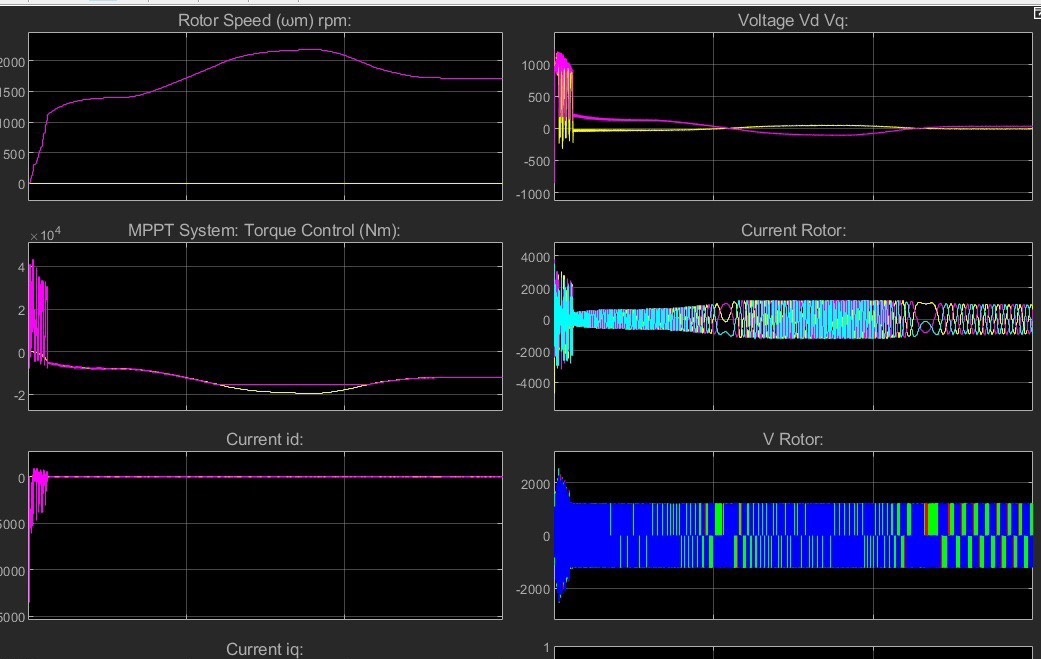Image resolution: width=1041 pixels, height=659 pixels.
Task: Click the 0 tick on Rotor Speed axis
Action: coord(21,184)
